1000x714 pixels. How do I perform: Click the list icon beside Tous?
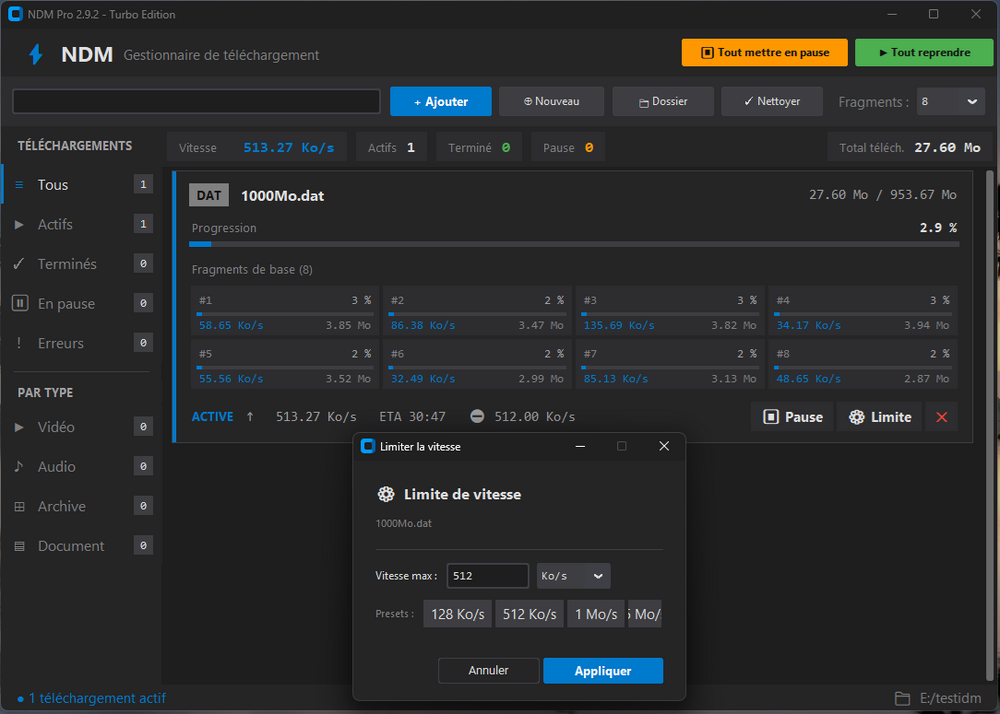coord(19,184)
